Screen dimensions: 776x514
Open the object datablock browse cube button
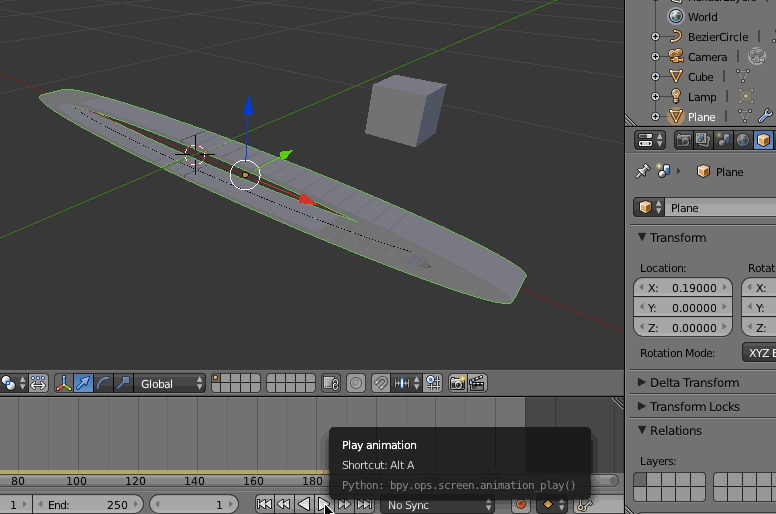[650, 208]
